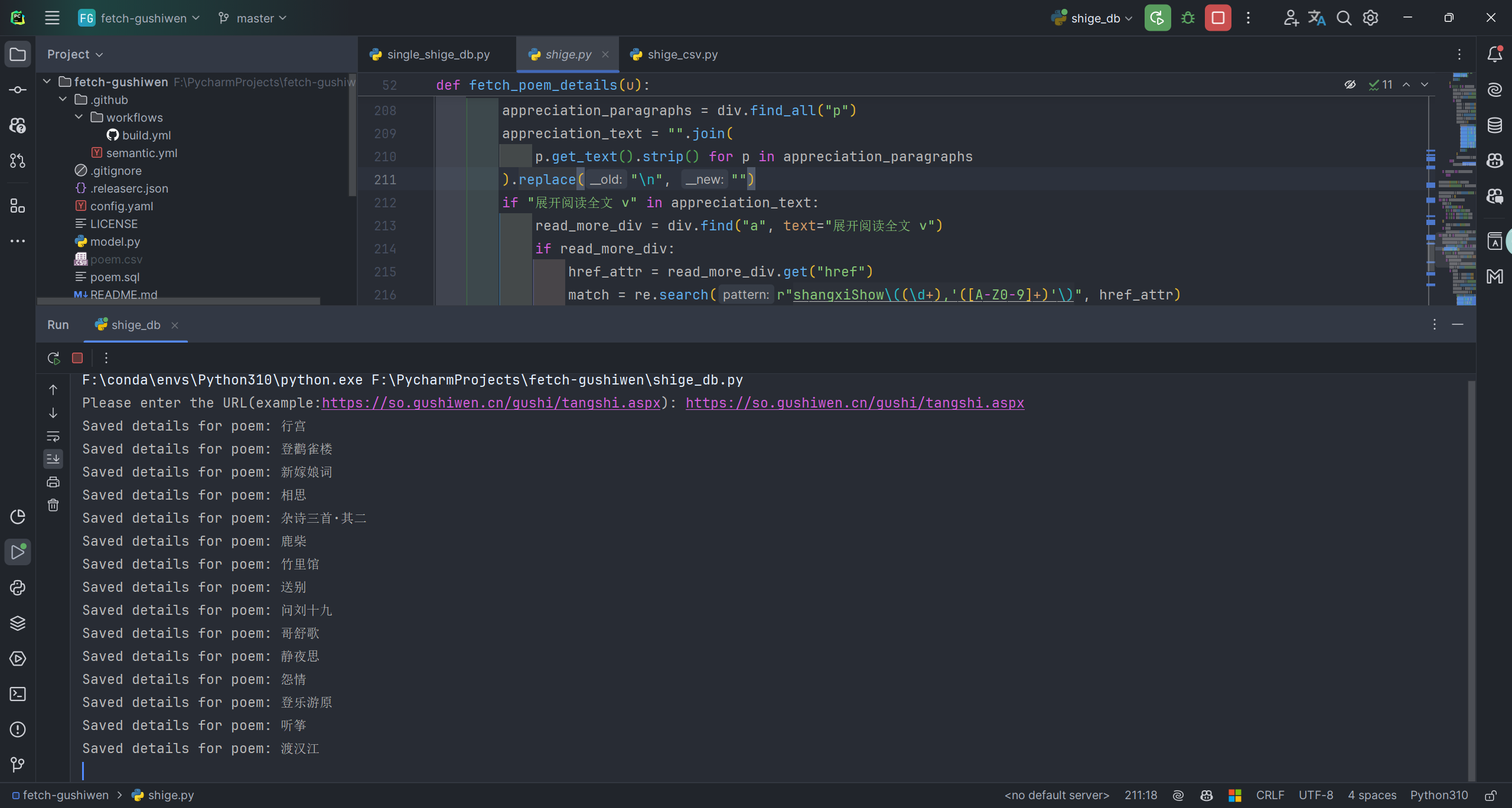Stop the running process in Run toolbar
This screenshot has width=1512, height=808.
(77, 358)
